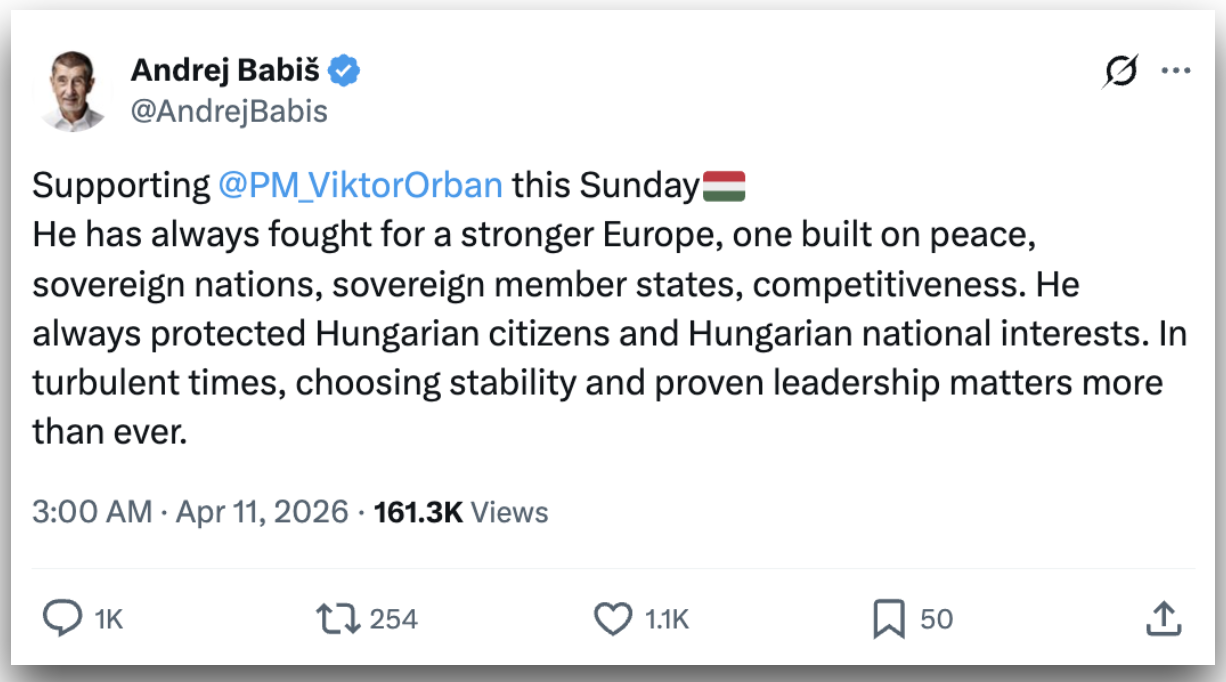The height and width of the screenshot is (682, 1226).
Task: Click the Hungarian flag emoji
Action: coord(724,186)
